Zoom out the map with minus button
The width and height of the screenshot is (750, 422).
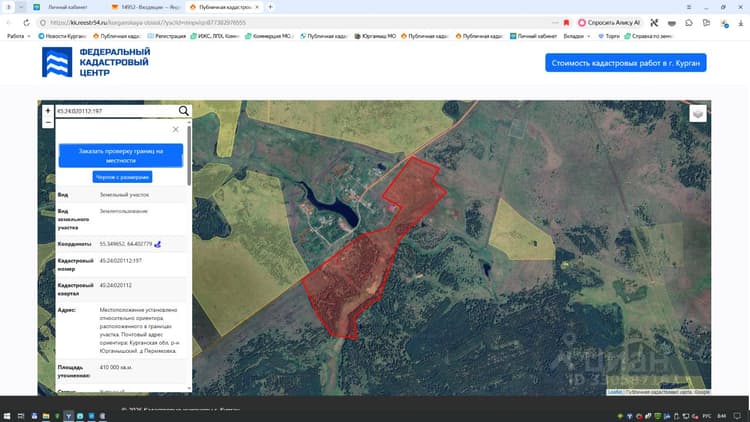(x=48, y=123)
